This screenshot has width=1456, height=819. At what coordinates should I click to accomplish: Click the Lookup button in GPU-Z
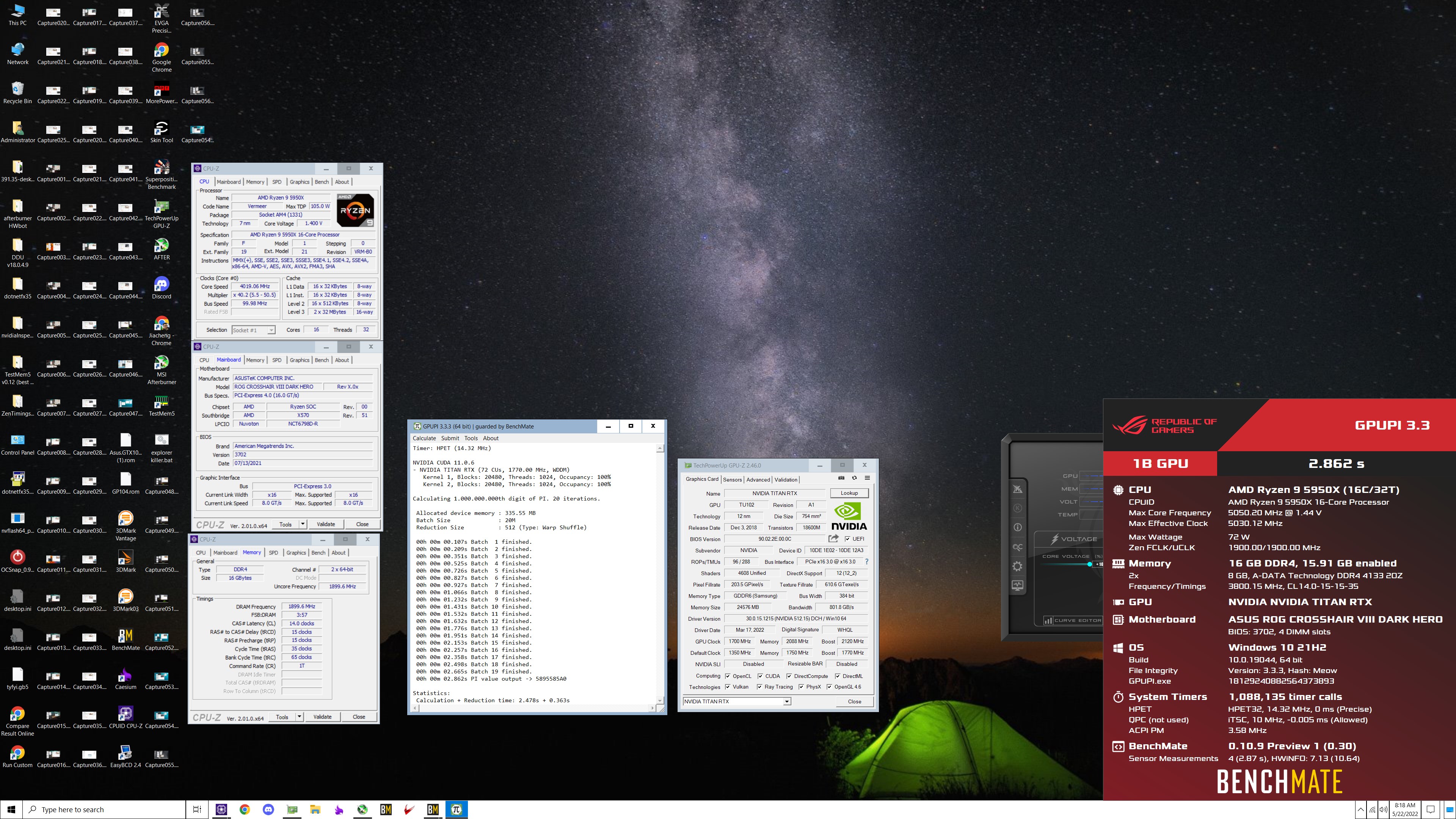(849, 493)
